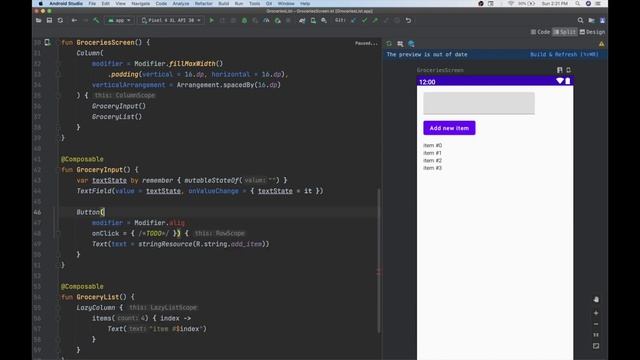The width and height of the screenshot is (640, 360).
Task: Open the macOS notification center icon
Action: [598, 4]
